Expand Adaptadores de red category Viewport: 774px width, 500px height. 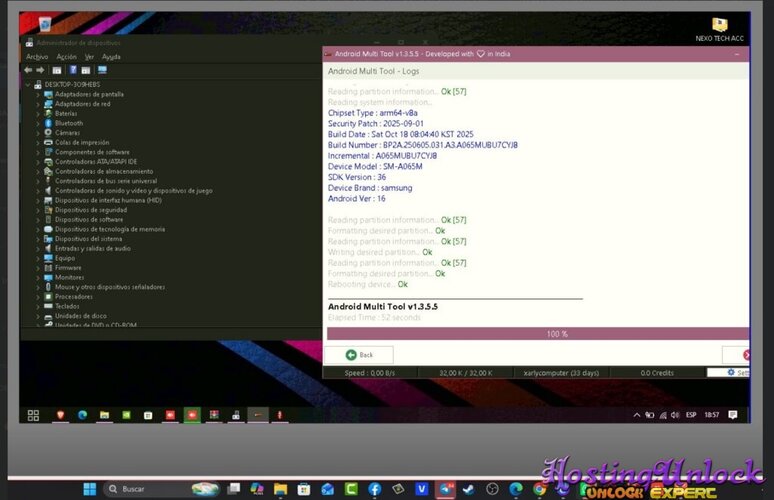38,104
